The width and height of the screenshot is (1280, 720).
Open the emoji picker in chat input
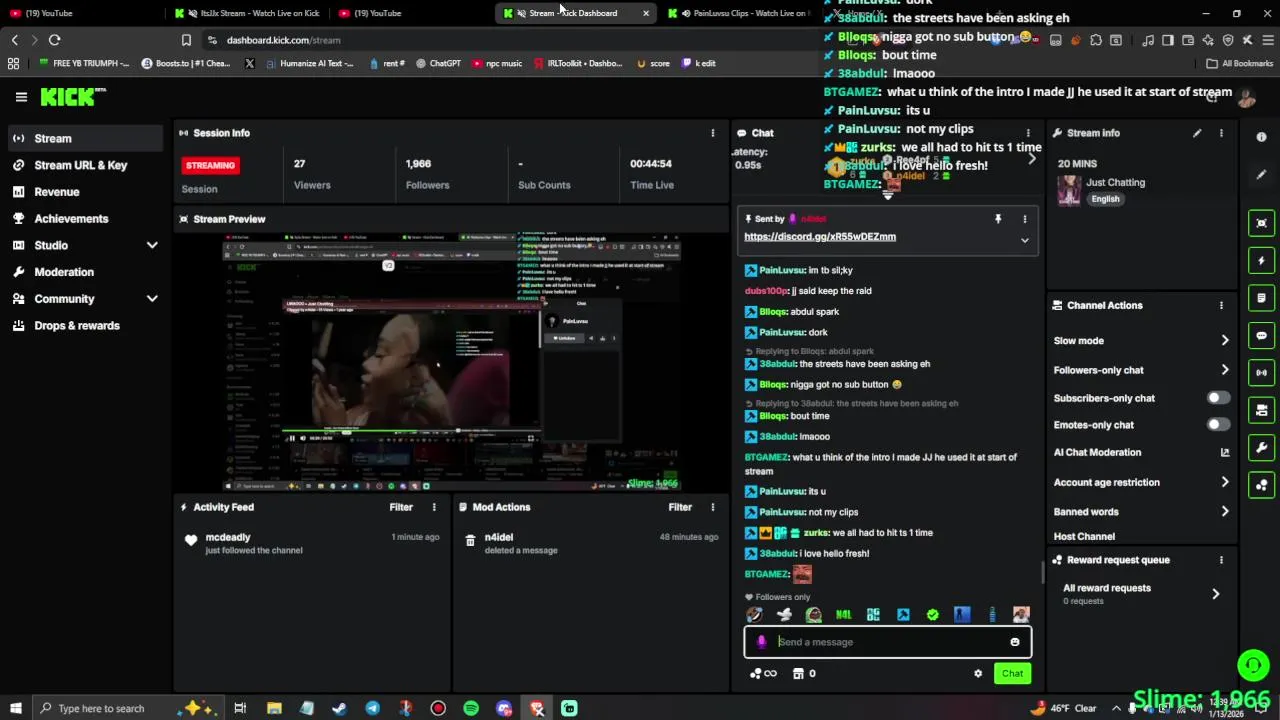[1014, 642]
